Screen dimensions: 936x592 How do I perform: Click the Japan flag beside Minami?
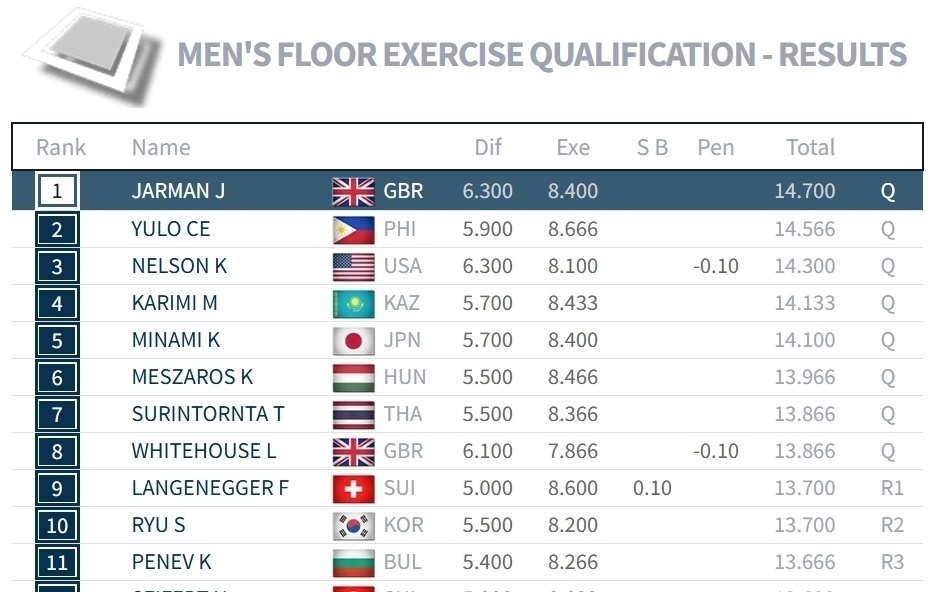click(x=353, y=340)
